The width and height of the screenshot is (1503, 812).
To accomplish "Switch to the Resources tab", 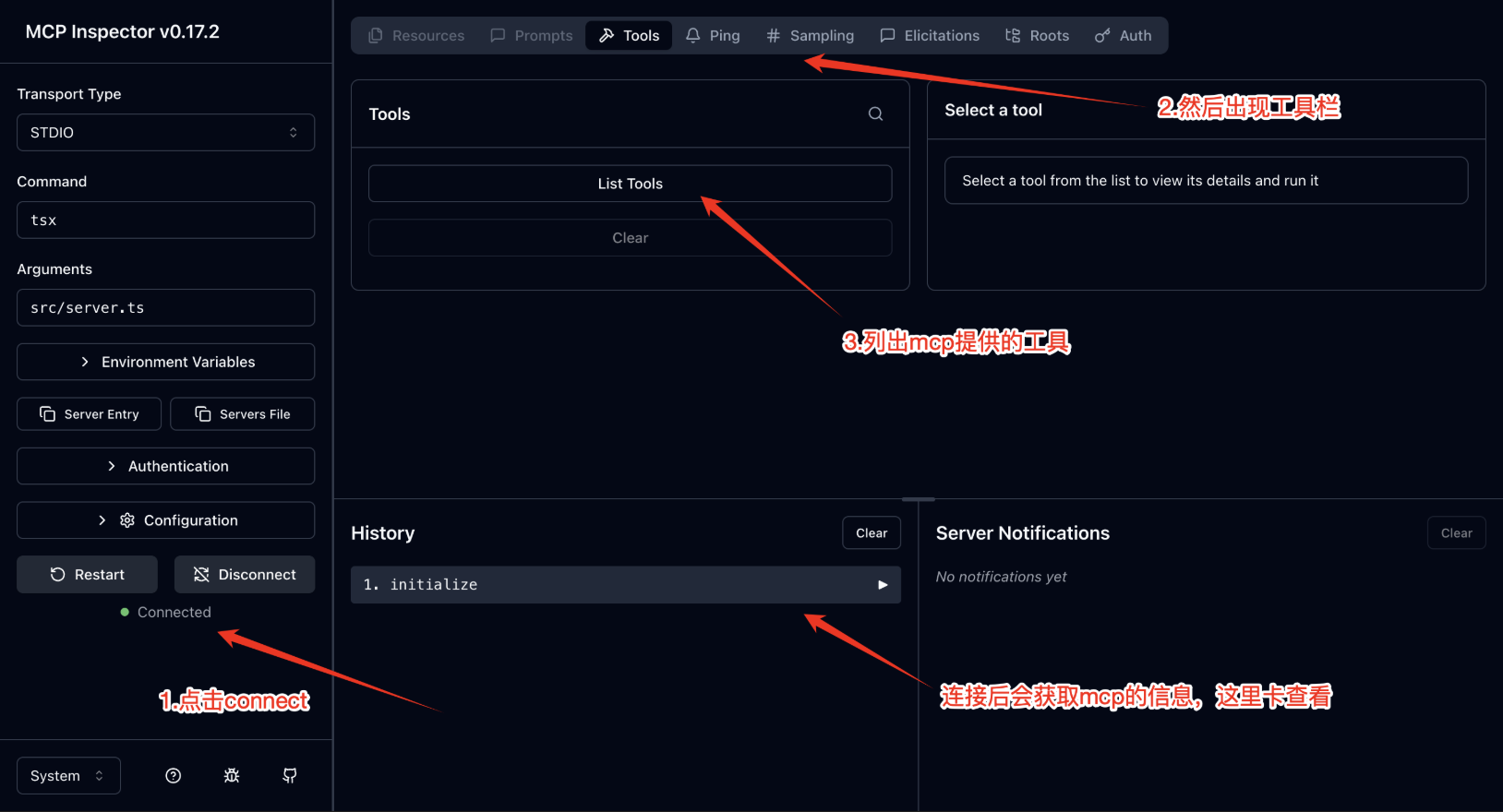I will [x=416, y=36].
